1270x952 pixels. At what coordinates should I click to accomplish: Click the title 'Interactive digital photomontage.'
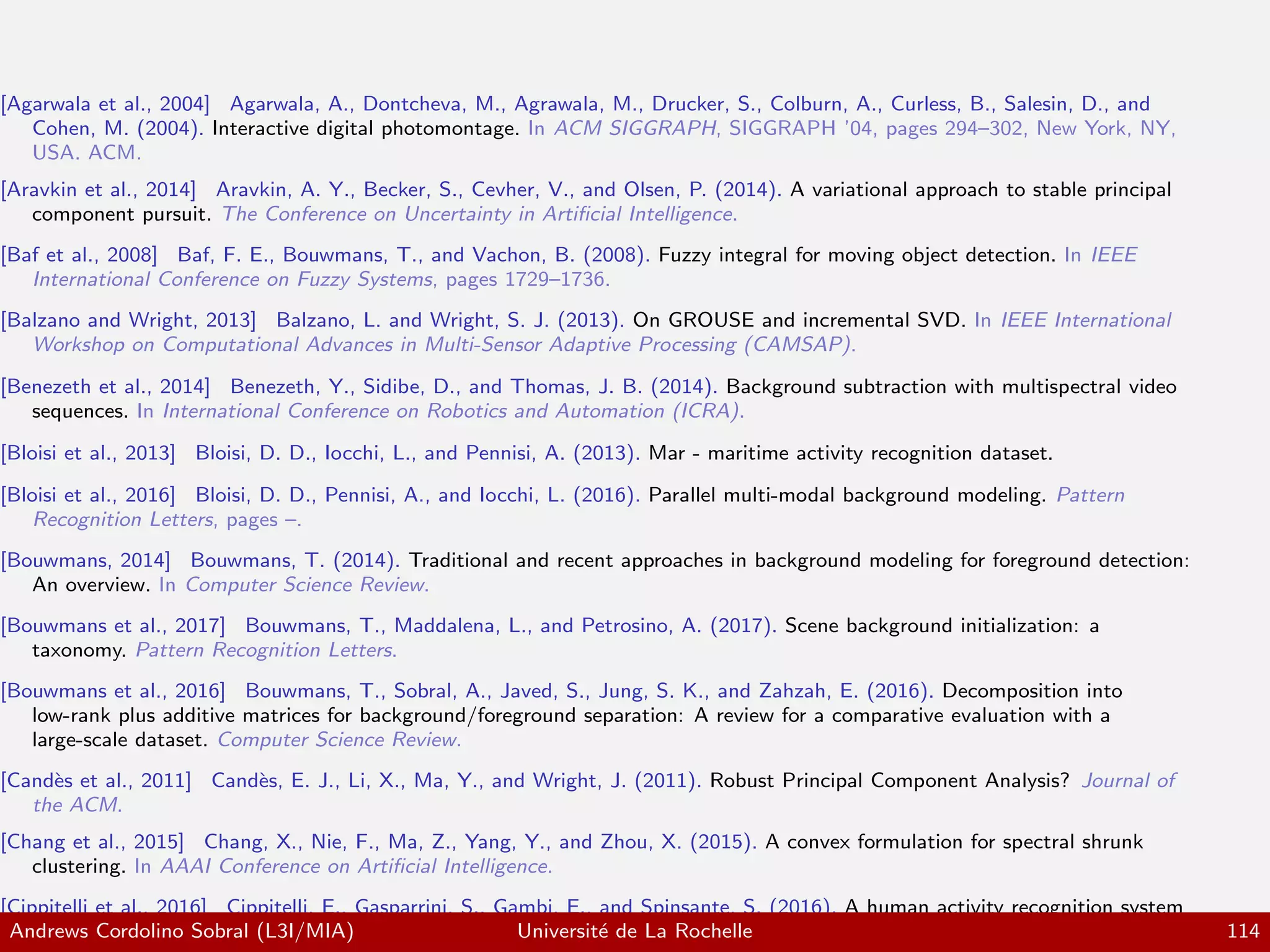coord(366,129)
